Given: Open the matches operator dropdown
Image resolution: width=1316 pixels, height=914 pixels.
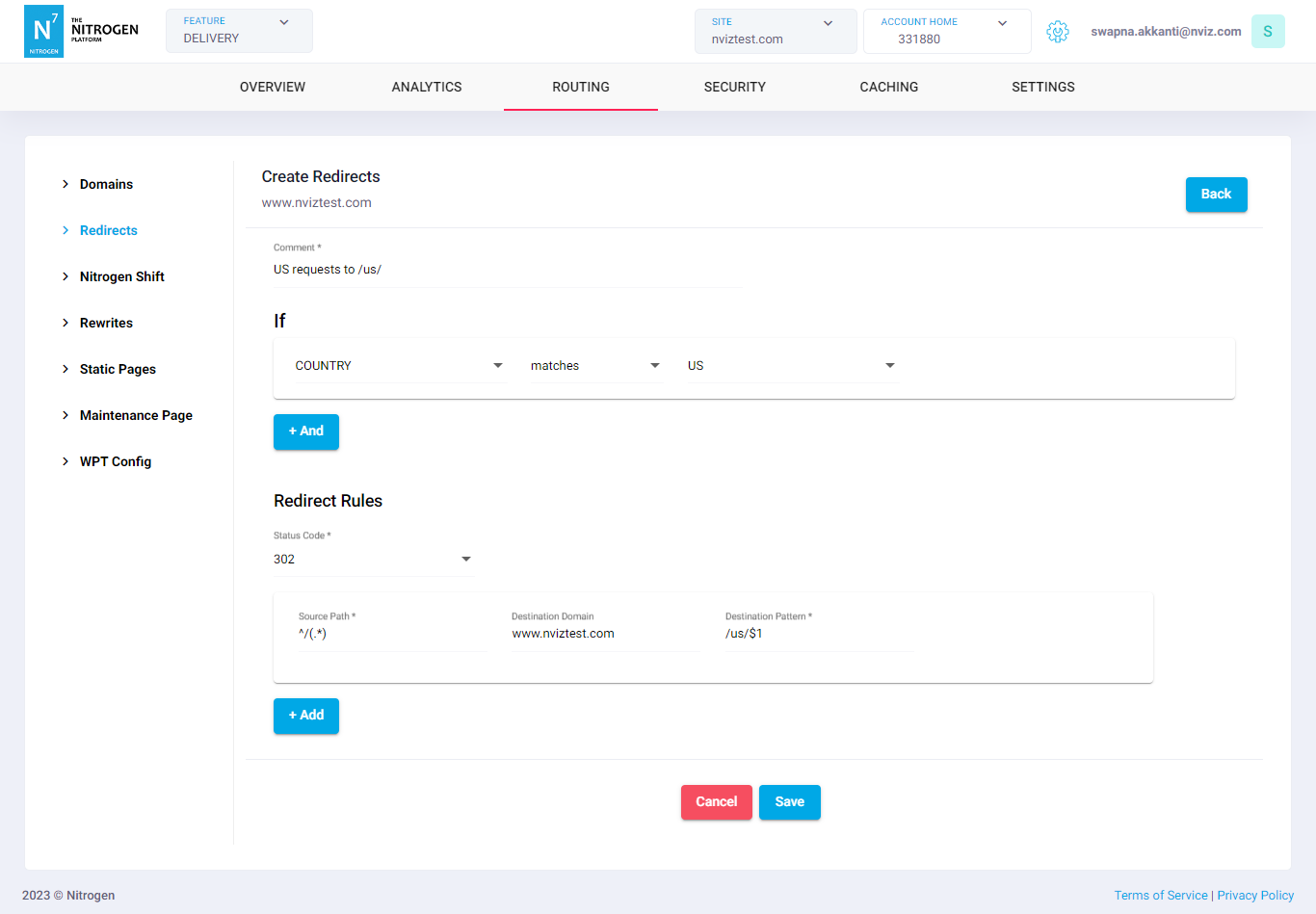Looking at the screenshot, I should pyautogui.click(x=595, y=366).
